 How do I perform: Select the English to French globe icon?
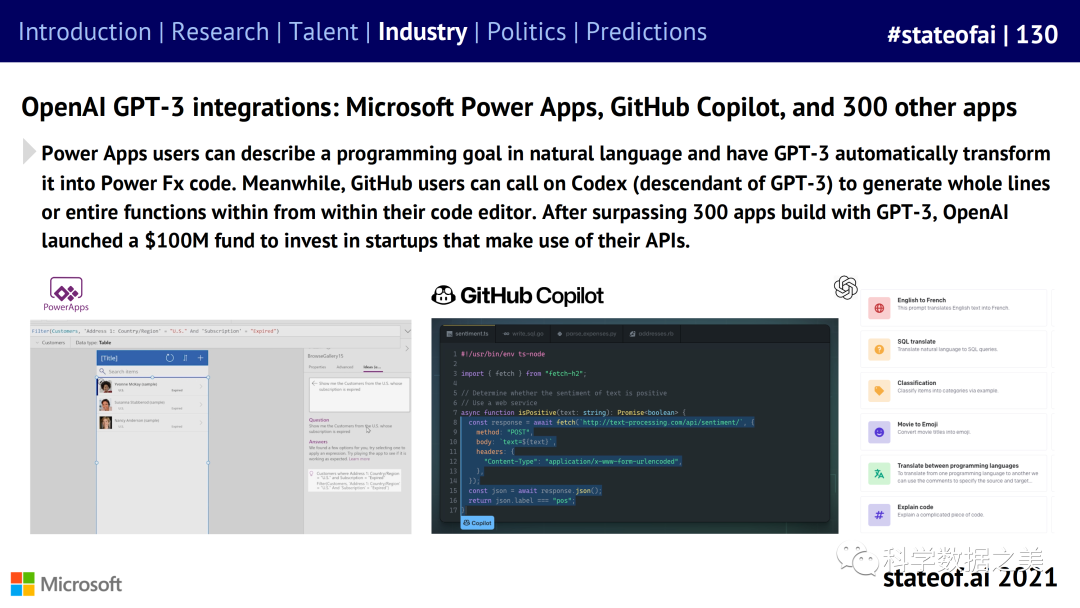[x=879, y=308]
